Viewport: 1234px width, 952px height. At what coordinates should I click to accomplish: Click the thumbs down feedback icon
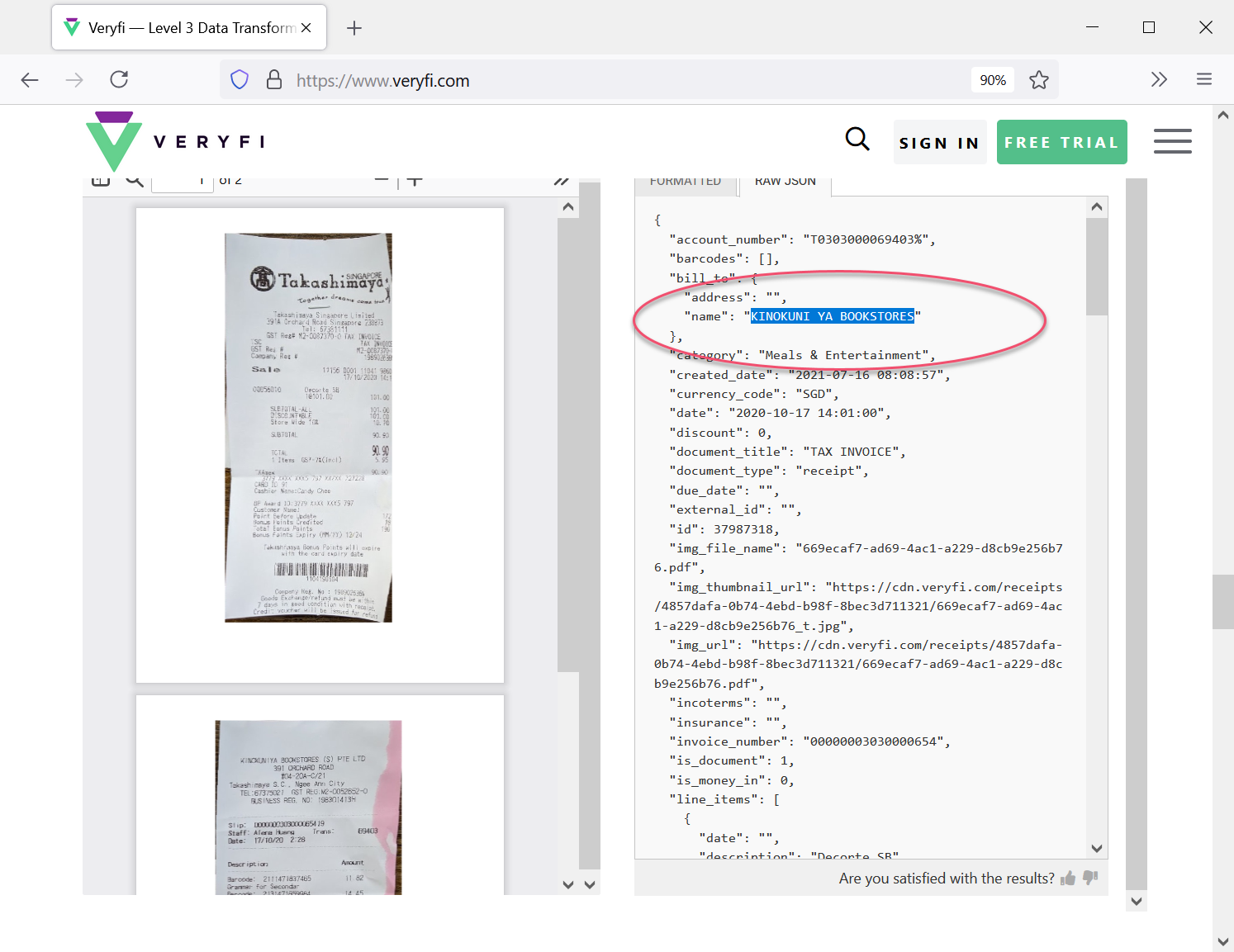[x=1090, y=878]
